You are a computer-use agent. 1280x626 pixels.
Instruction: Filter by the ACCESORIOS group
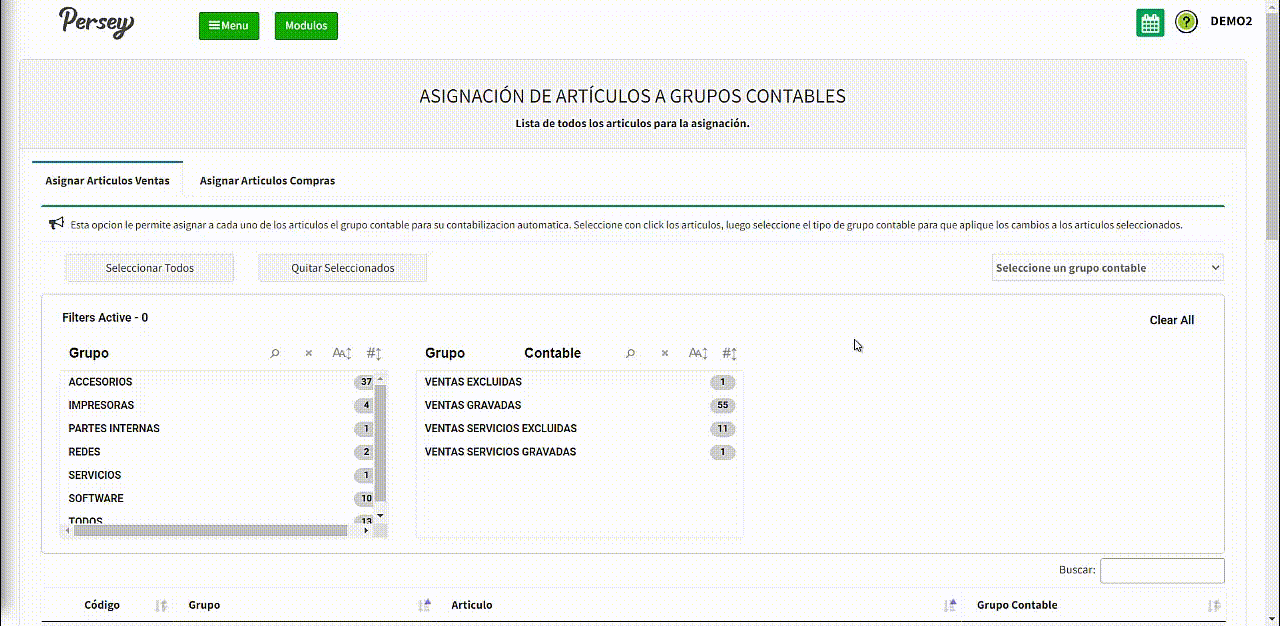pos(100,382)
